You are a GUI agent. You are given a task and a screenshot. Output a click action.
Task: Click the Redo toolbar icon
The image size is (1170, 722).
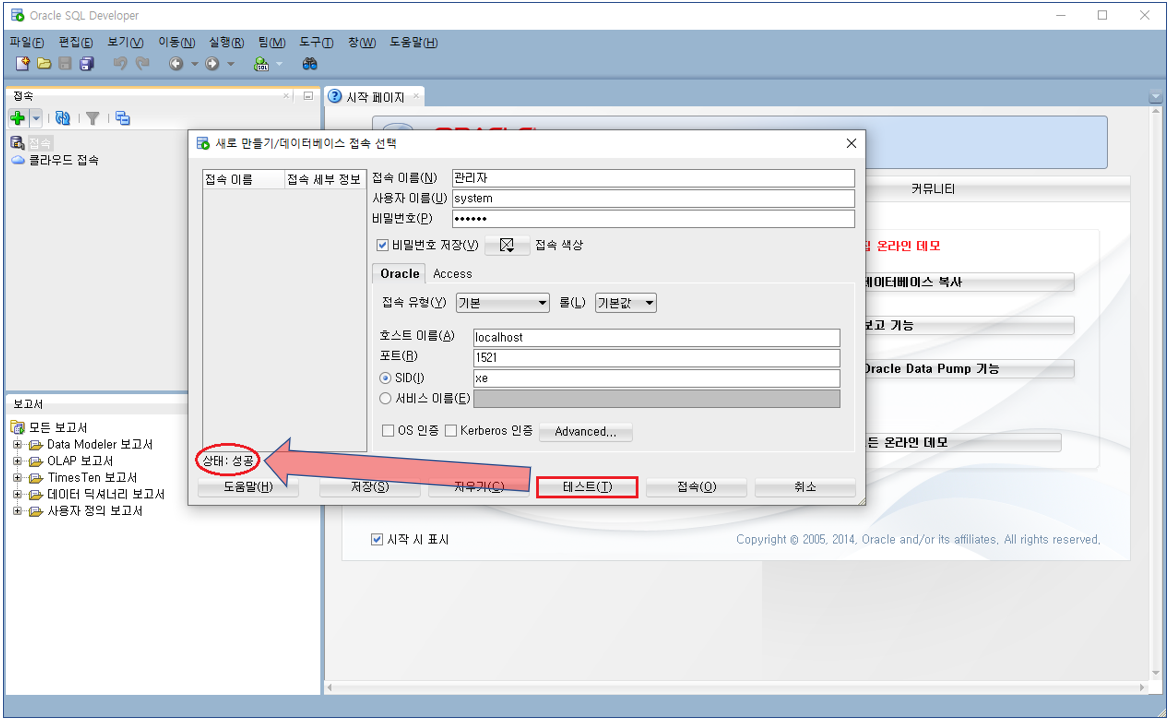pos(142,63)
